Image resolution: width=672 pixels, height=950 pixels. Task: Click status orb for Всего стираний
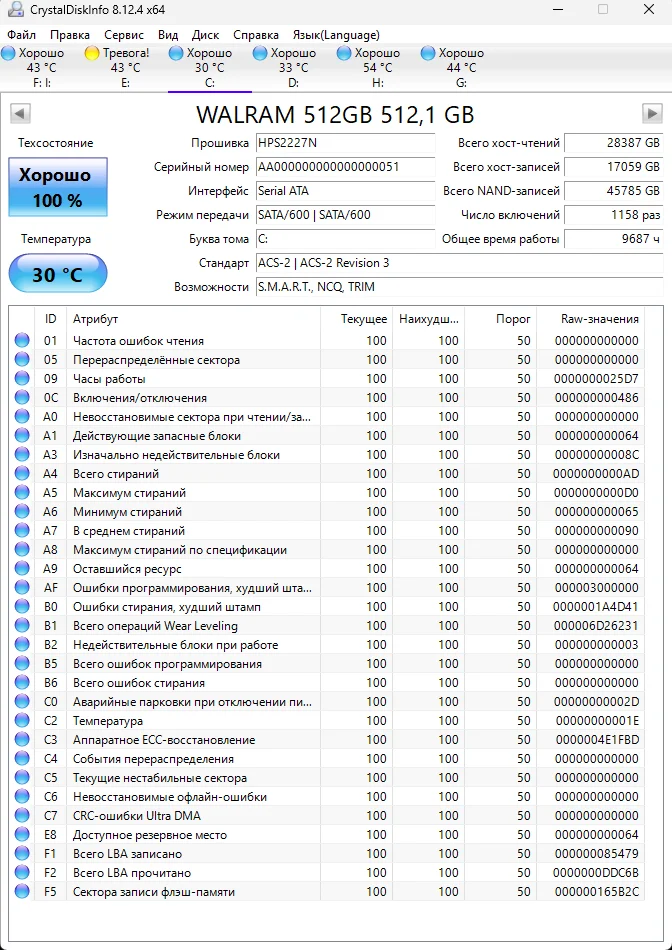click(22, 473)
